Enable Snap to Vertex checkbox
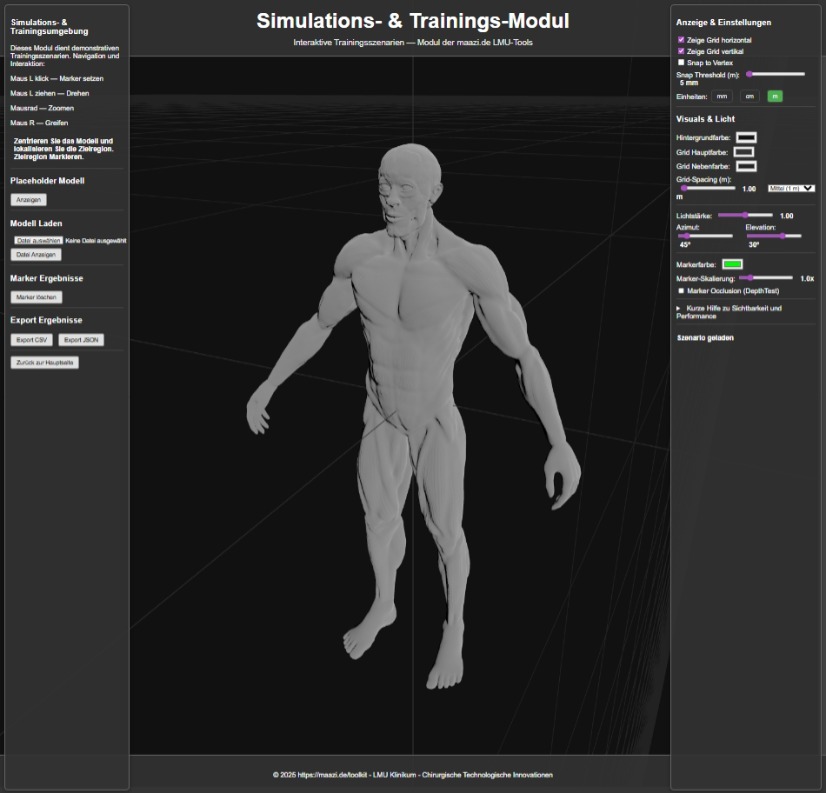The image size is (826, 793). coord(681,62)
